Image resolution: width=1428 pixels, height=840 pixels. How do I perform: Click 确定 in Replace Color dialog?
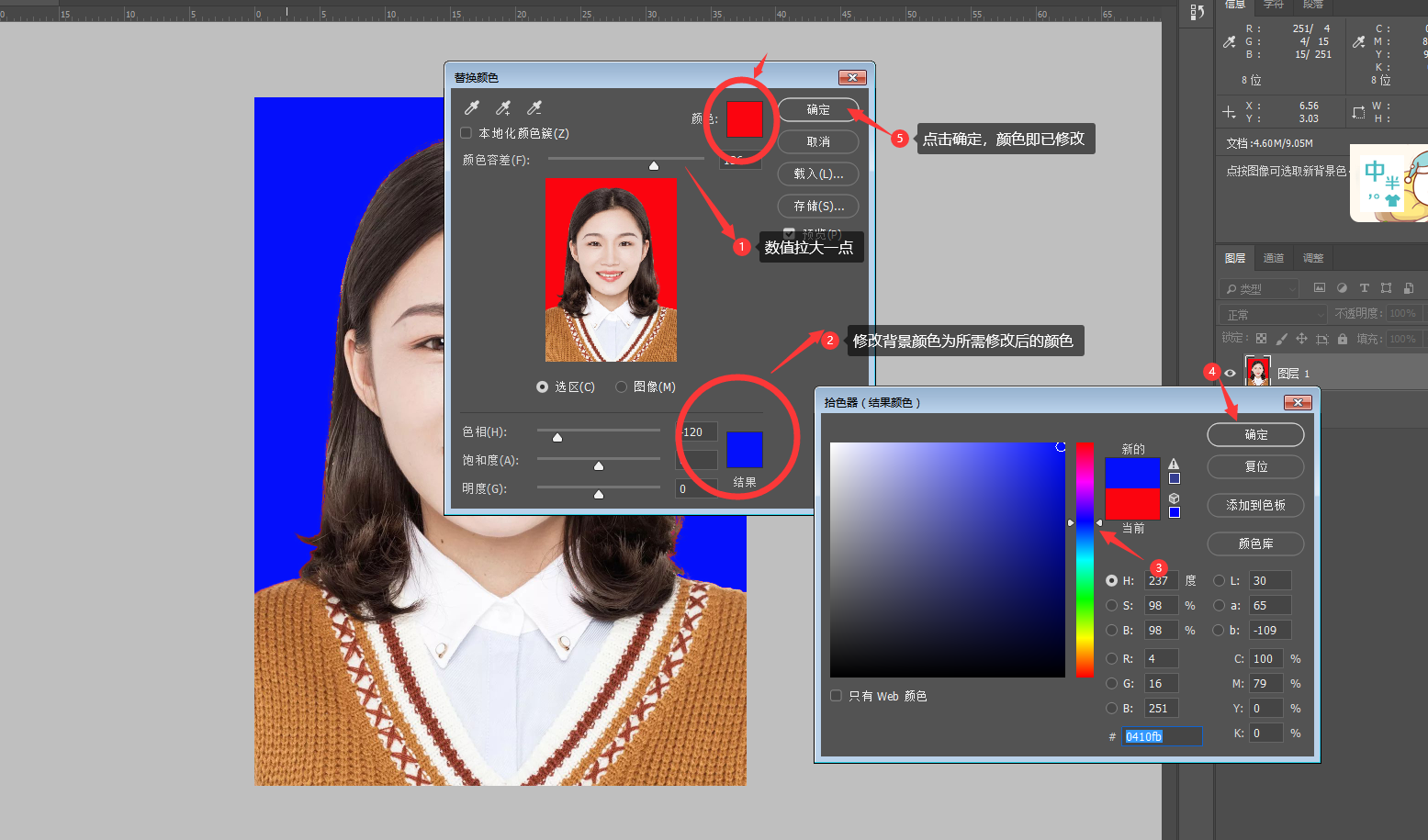click(x=818, y=109)
